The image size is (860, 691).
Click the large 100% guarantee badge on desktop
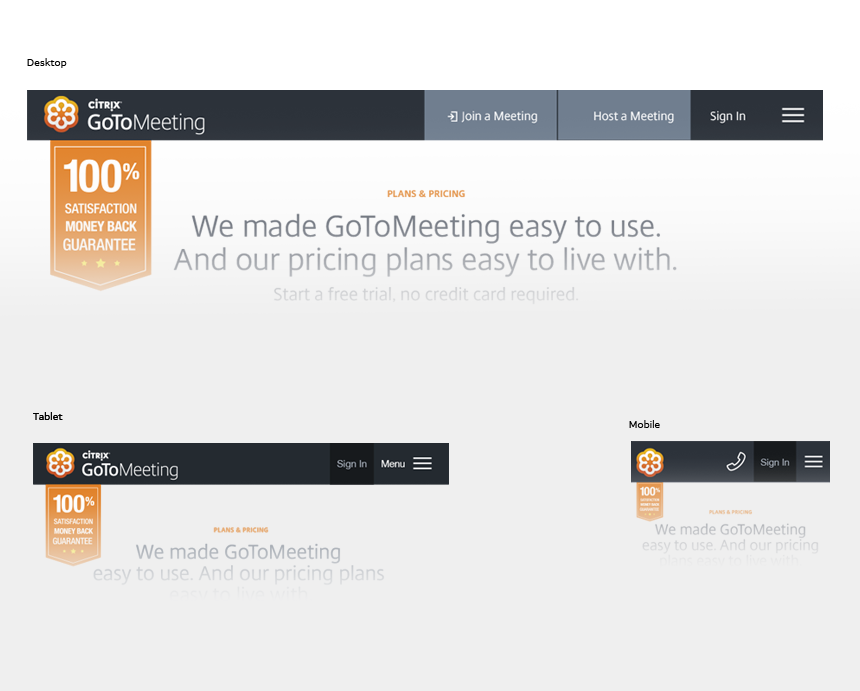click(100, 213)
